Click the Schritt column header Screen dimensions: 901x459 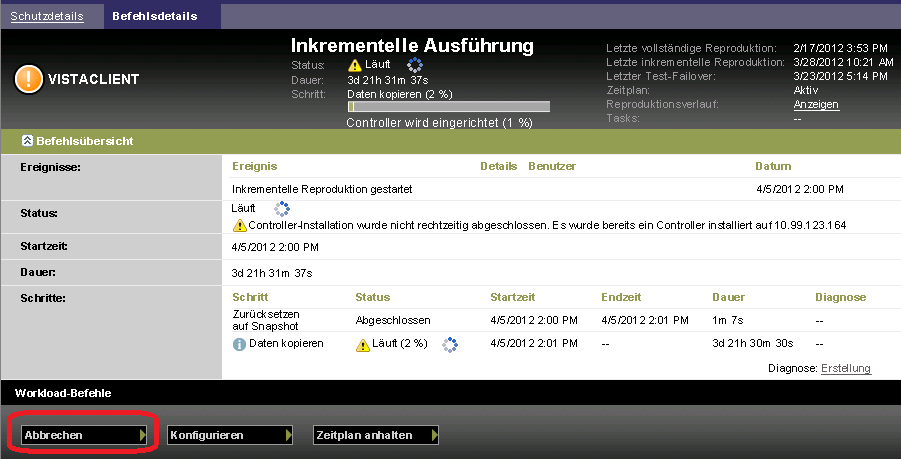(250, 297)
